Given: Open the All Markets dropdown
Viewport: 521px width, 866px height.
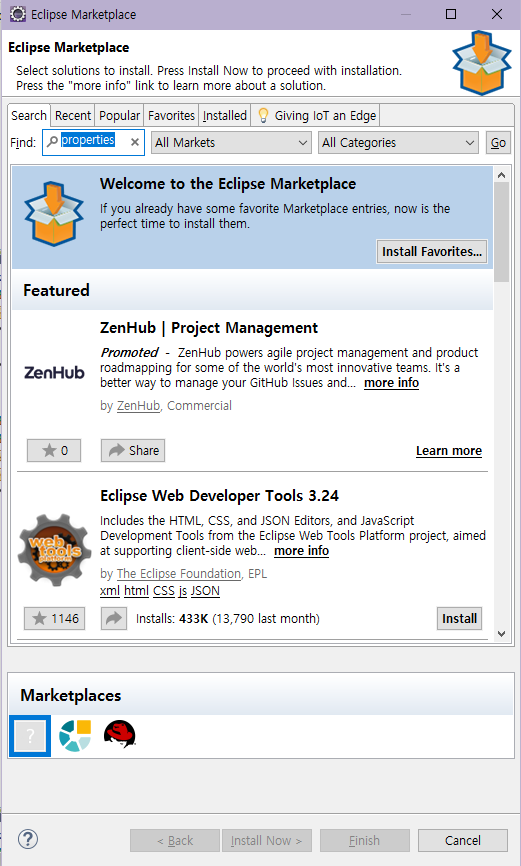Looking at the screenshot, I should point(231,142).
